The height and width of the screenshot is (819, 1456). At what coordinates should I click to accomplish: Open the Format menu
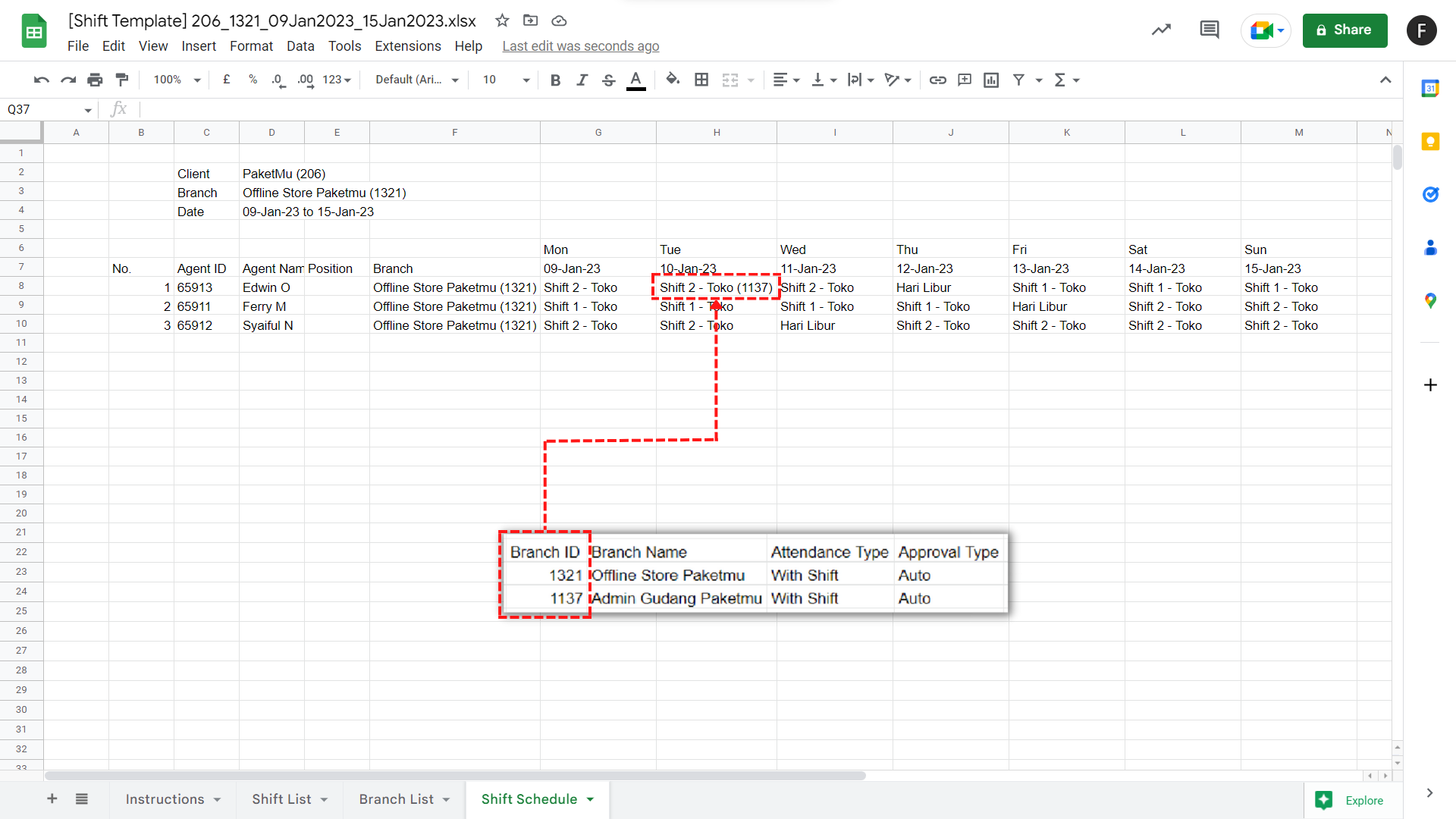tap(251, 46)
